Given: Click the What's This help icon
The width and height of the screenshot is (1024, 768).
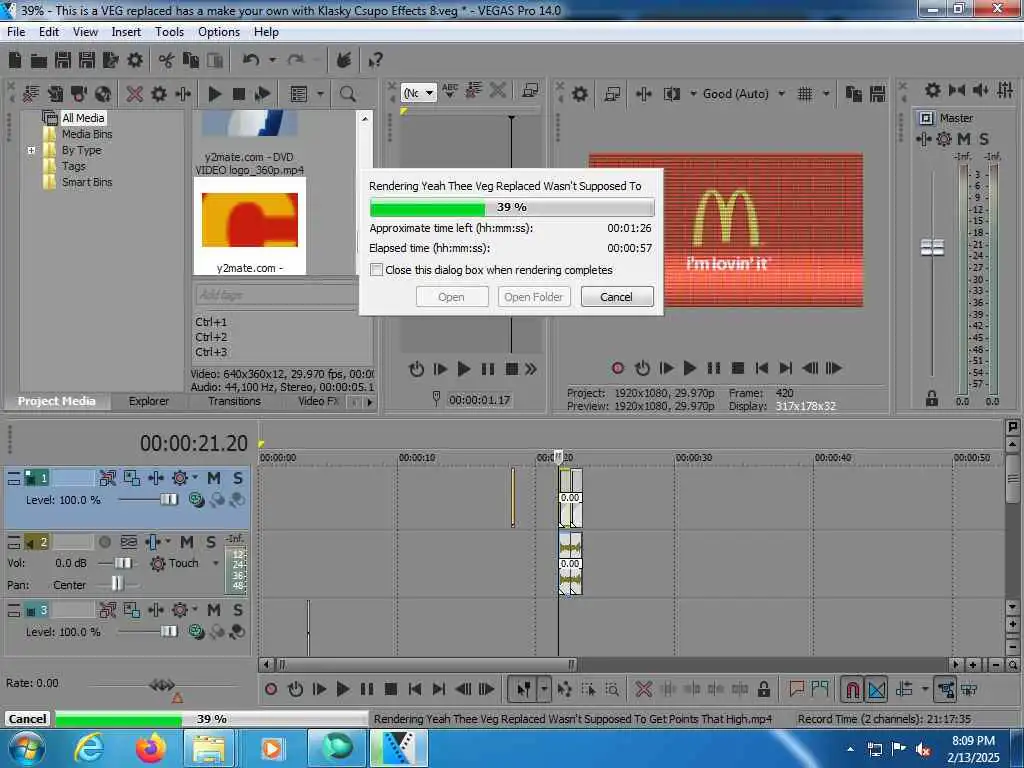Looking at the screenshot, I should [x=375, y=61].
